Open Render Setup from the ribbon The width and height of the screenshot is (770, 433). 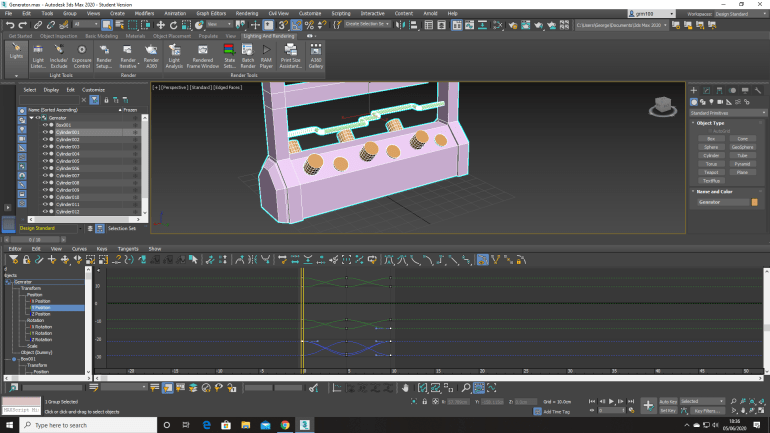104,56
